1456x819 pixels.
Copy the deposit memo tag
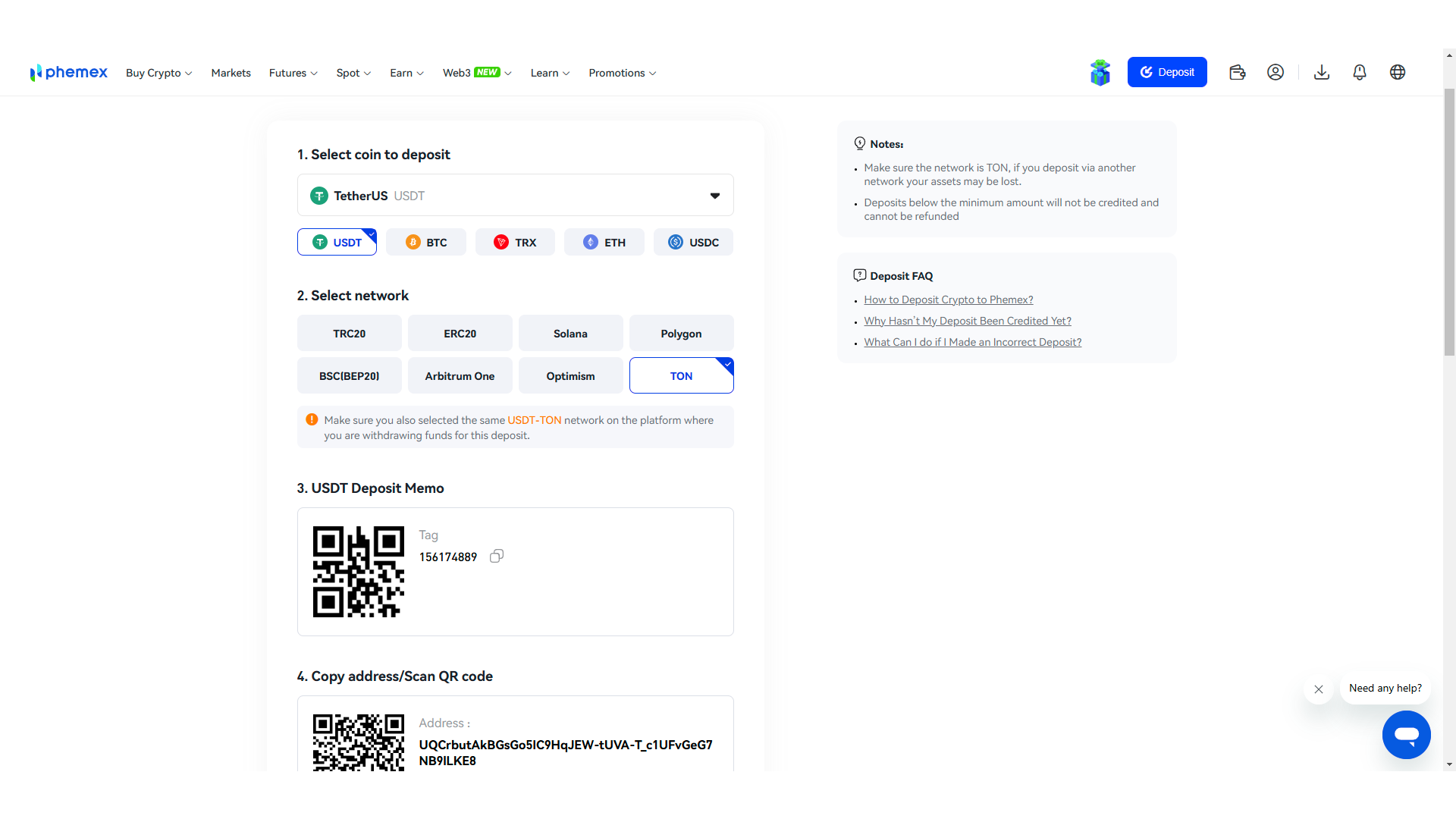[x=497, y=557]
